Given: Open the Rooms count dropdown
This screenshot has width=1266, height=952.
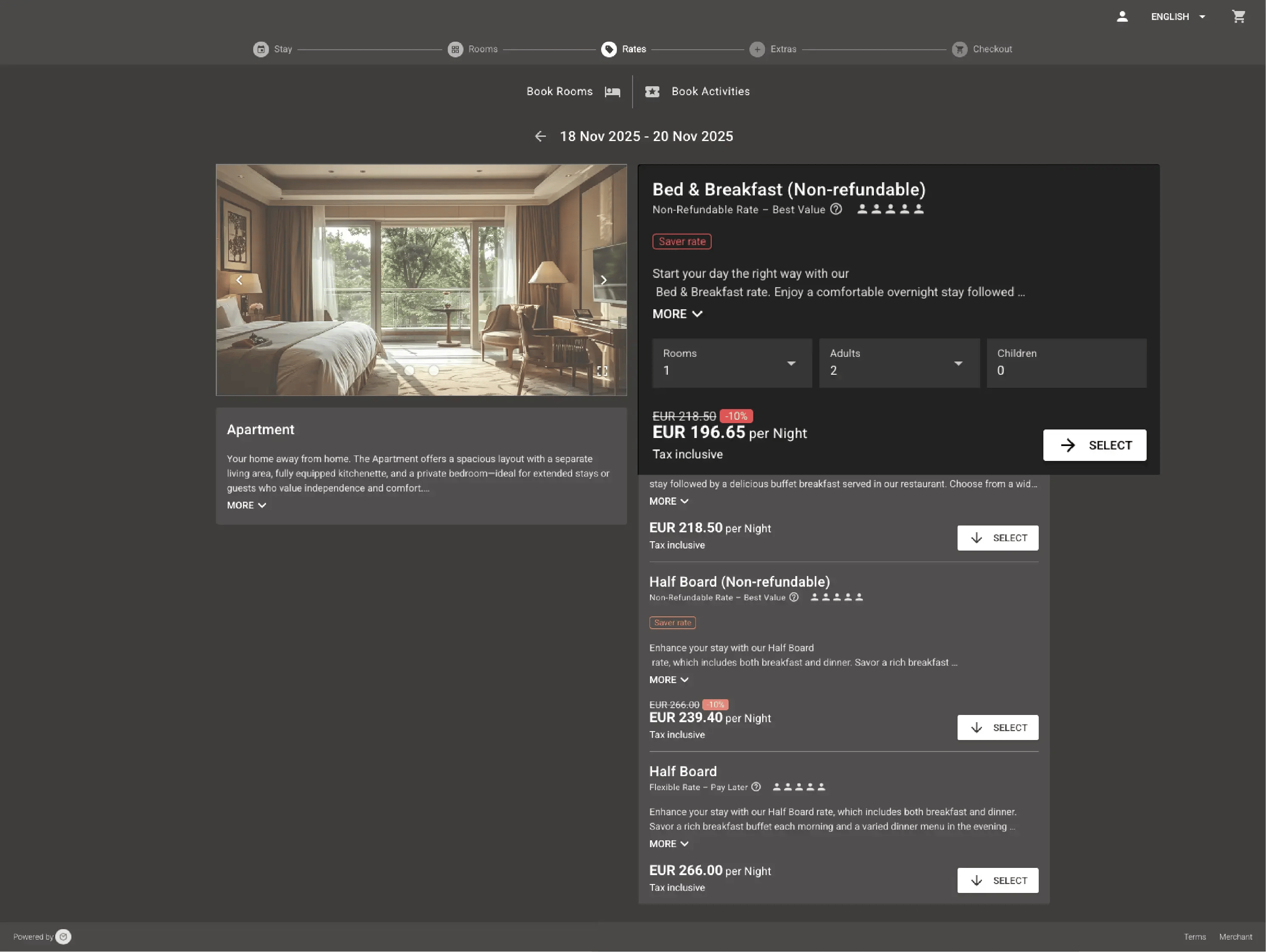Looking at the screenshot, I should click(x=732, y=363).
